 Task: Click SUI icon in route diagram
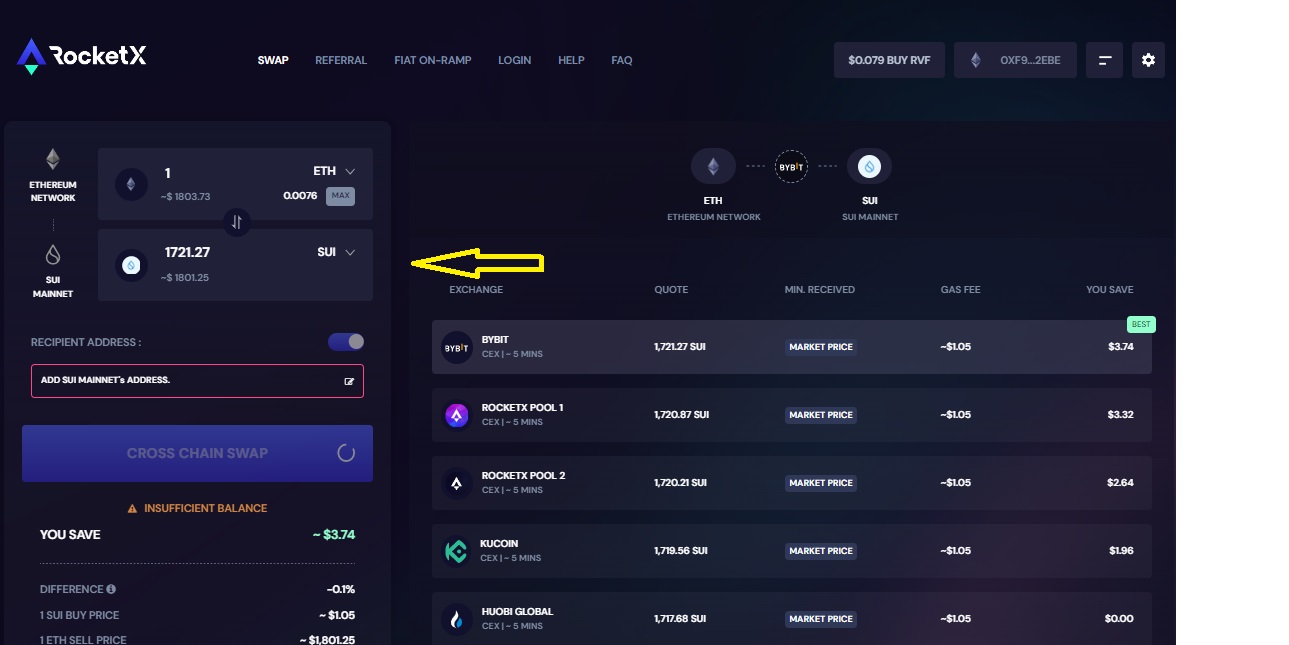click(x=869, y=166)
